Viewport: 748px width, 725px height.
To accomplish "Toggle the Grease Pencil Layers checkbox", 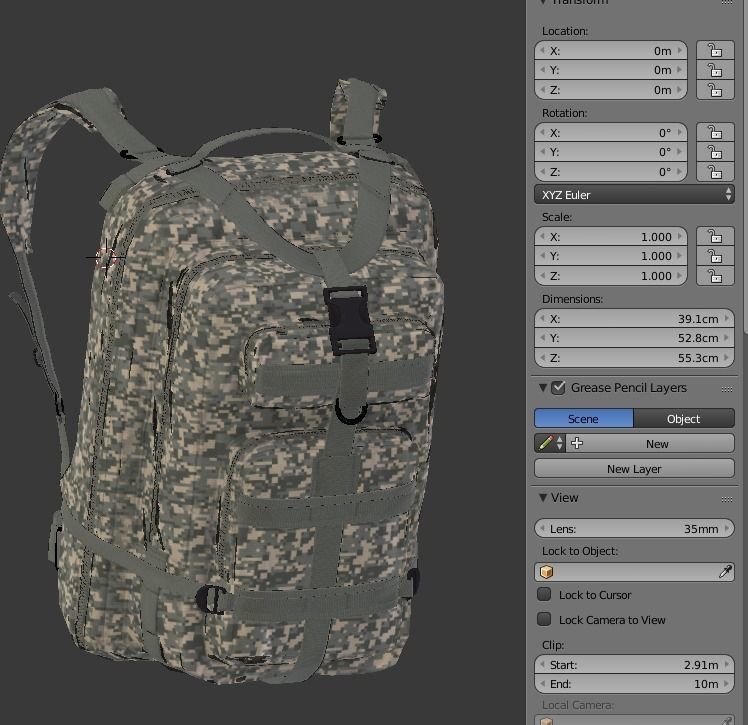I will click(x=558, y=387).
